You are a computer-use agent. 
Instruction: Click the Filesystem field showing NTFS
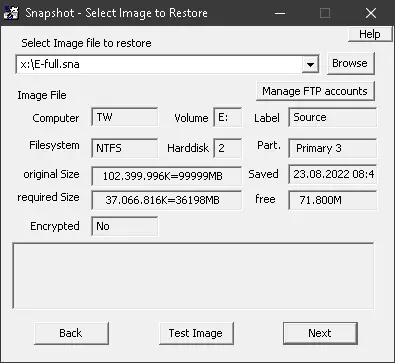pyautogui.click(x=125, y=148)
